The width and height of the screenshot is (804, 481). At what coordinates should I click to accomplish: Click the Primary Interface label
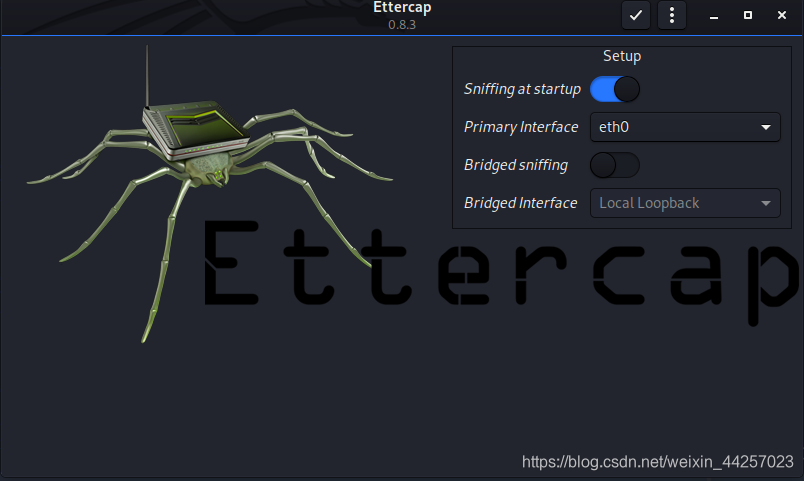pos(521,127)
